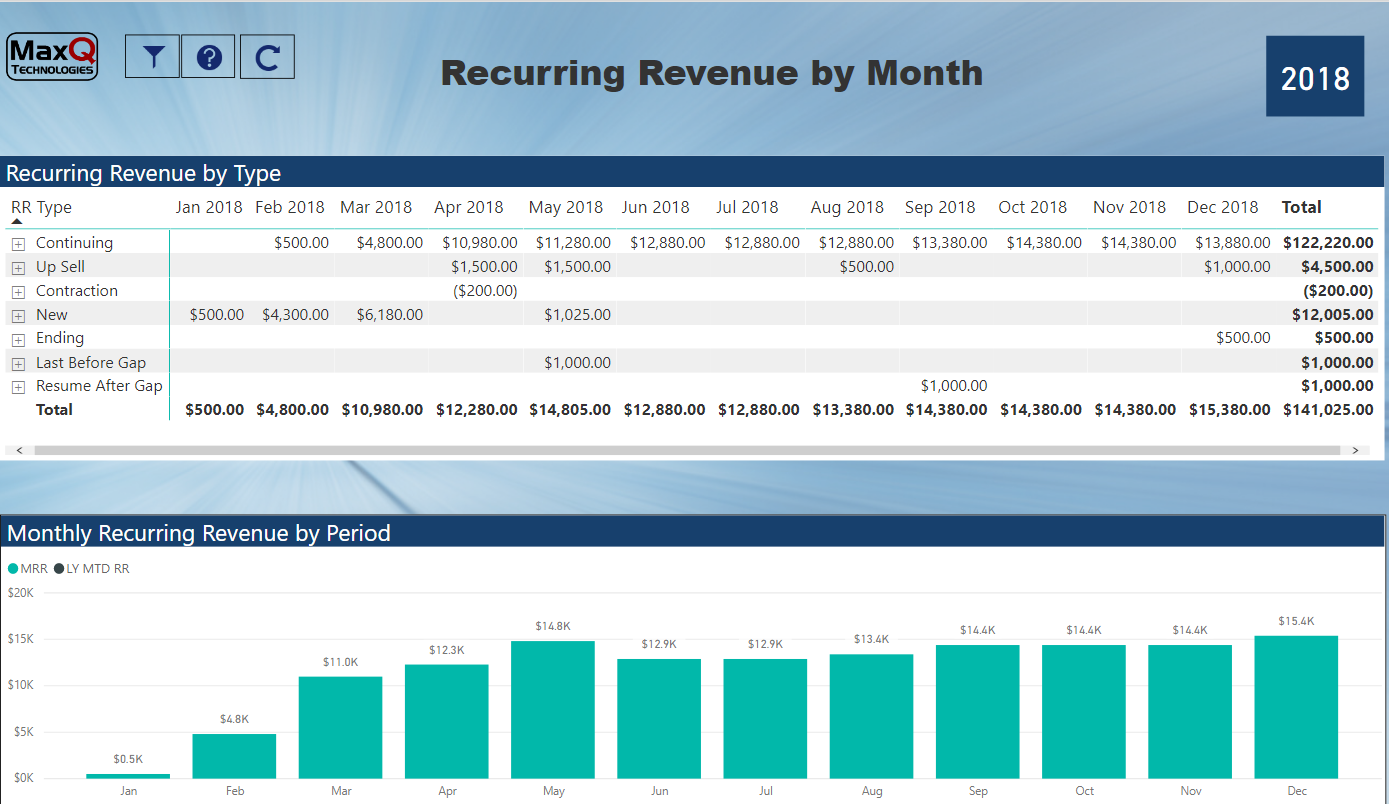Viewport: 1389px width, 804px height.
Task: Select the Aug bar in chart
Action: [871, 716]
